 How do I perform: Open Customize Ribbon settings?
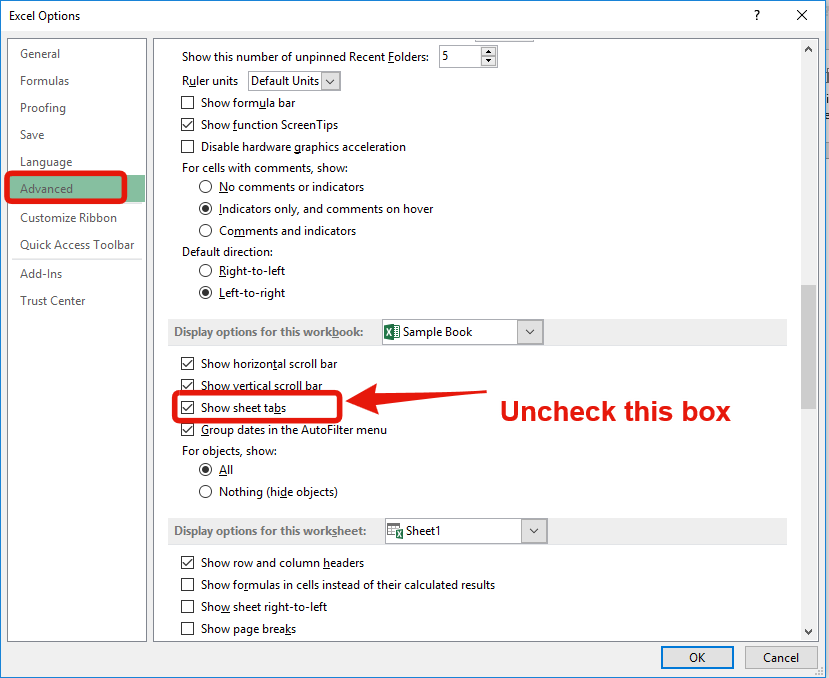pyautogui.click(x=68, y=218)
